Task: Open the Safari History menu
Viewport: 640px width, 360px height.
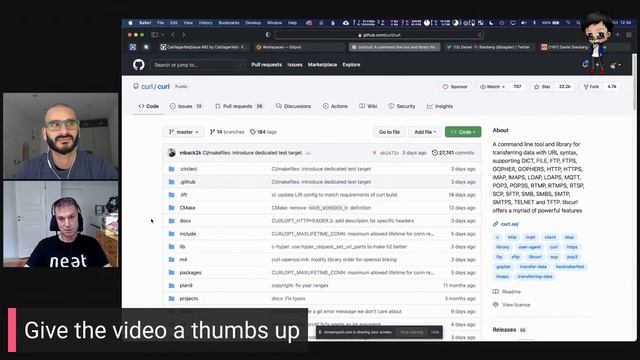Action: point(205,23)
